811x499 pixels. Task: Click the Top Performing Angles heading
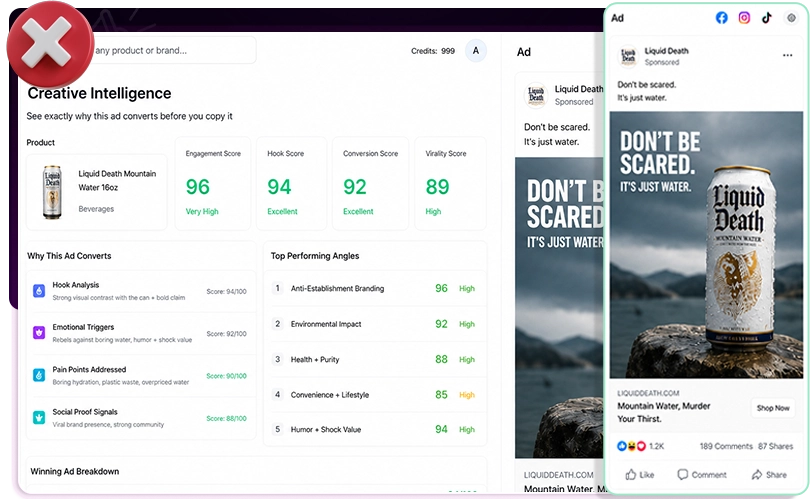(x=315, y=256)
